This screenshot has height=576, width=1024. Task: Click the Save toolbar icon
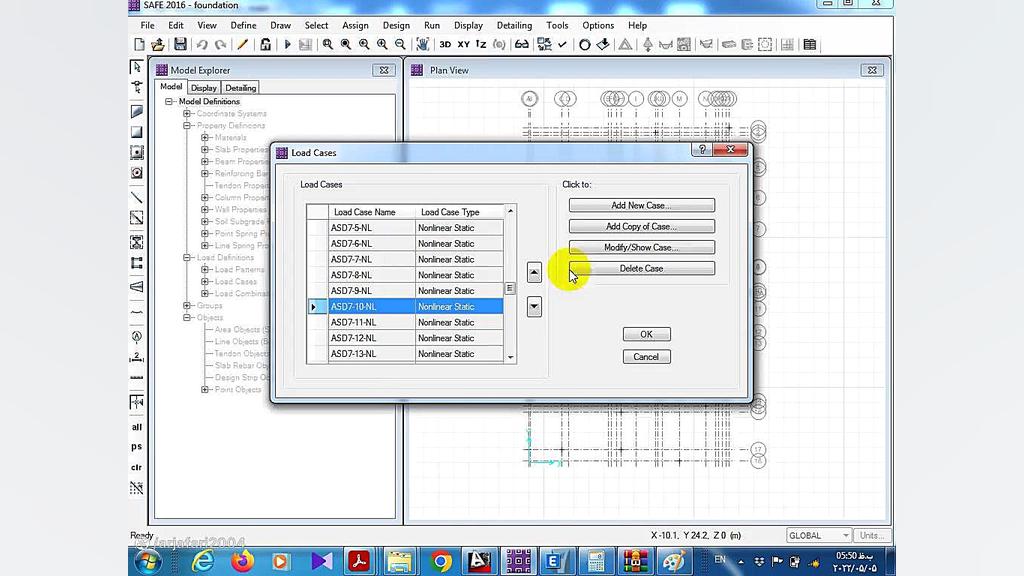click(180, 44)
